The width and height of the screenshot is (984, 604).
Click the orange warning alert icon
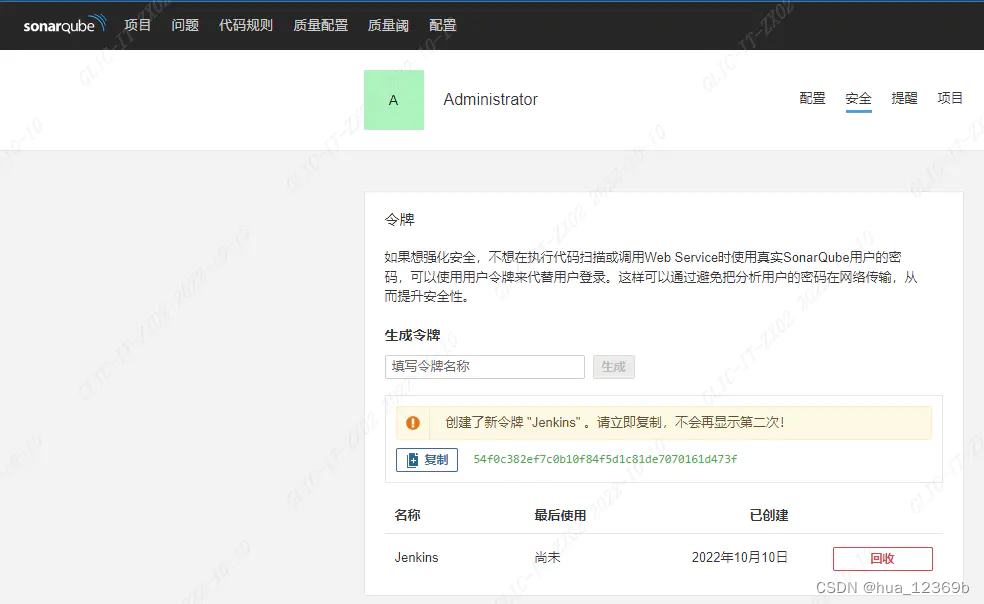click(412, 423)
